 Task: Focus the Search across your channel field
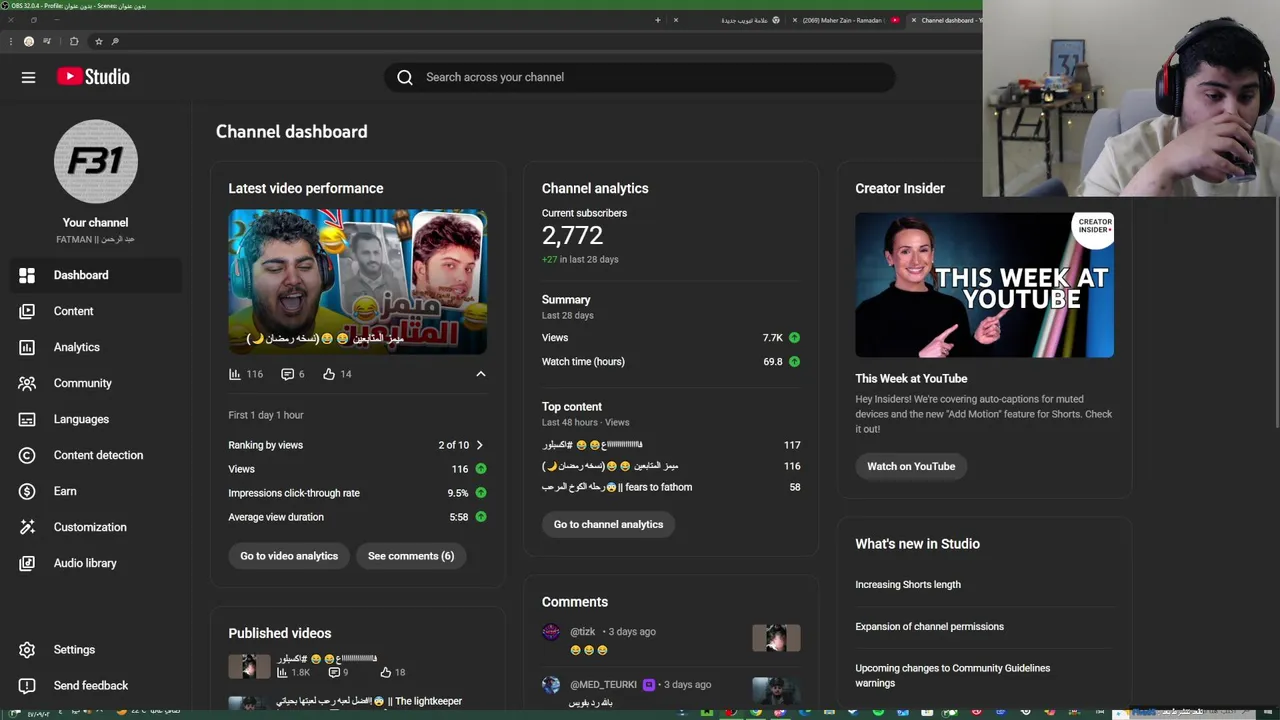pyautogui.click(x=640, y=77)
